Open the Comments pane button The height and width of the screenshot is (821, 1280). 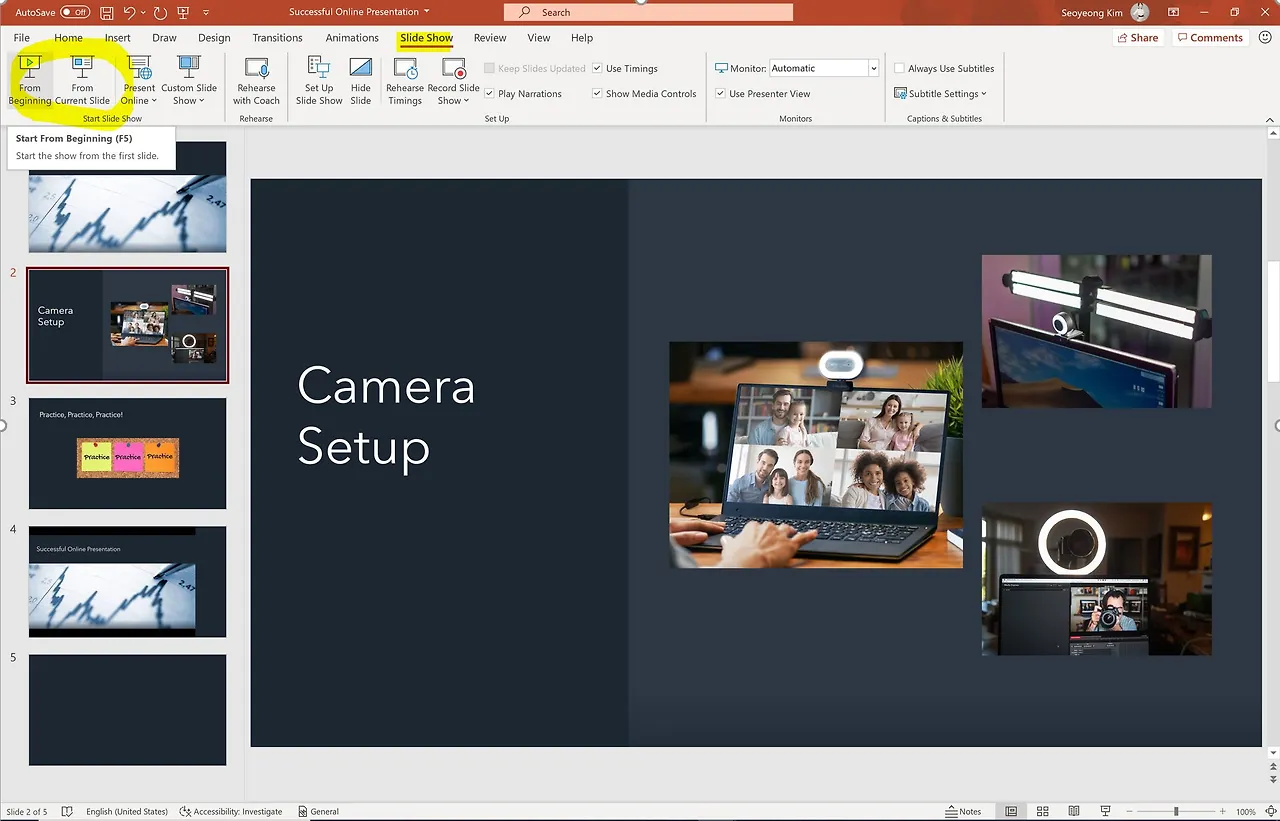tap(1209, 38)
